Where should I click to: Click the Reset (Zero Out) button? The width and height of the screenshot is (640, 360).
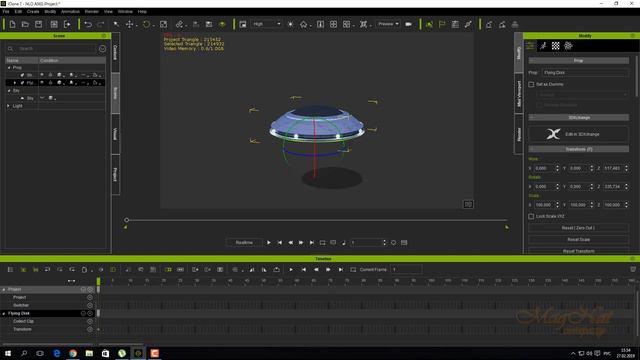point(578,228)
